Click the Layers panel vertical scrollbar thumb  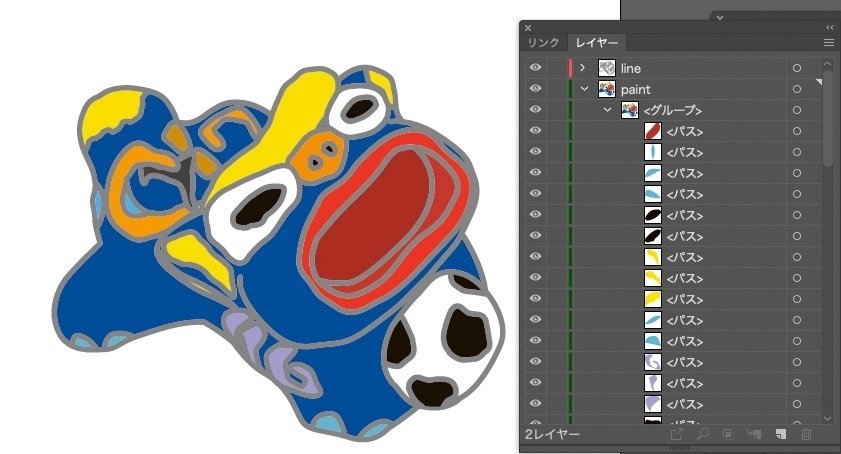(x=828, y=118)
